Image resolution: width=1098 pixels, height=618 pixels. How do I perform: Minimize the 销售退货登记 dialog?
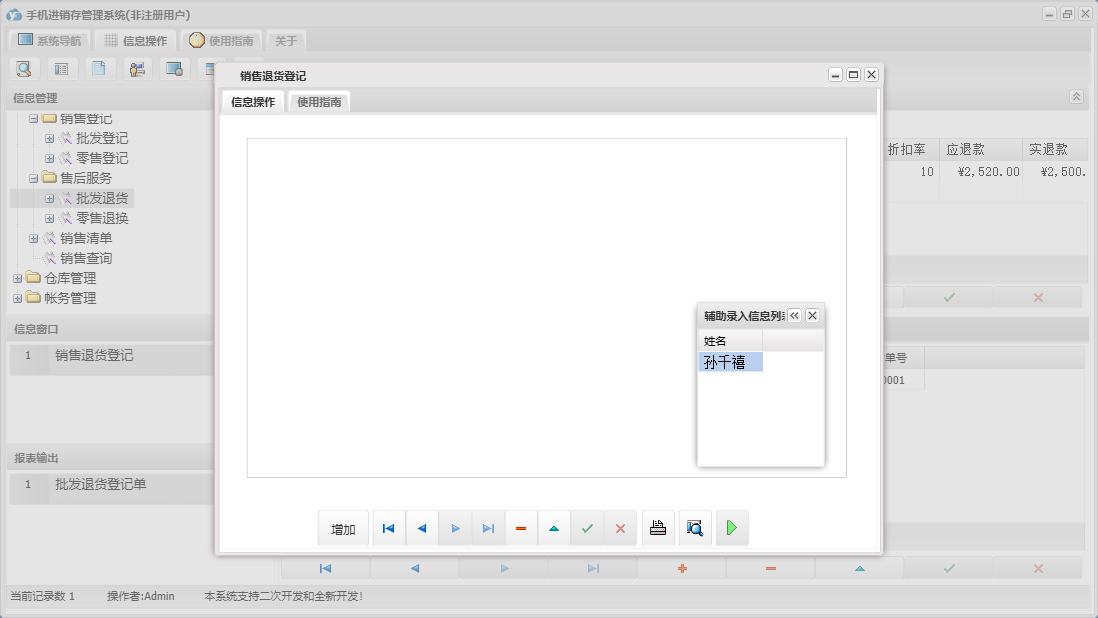point(835,75)
